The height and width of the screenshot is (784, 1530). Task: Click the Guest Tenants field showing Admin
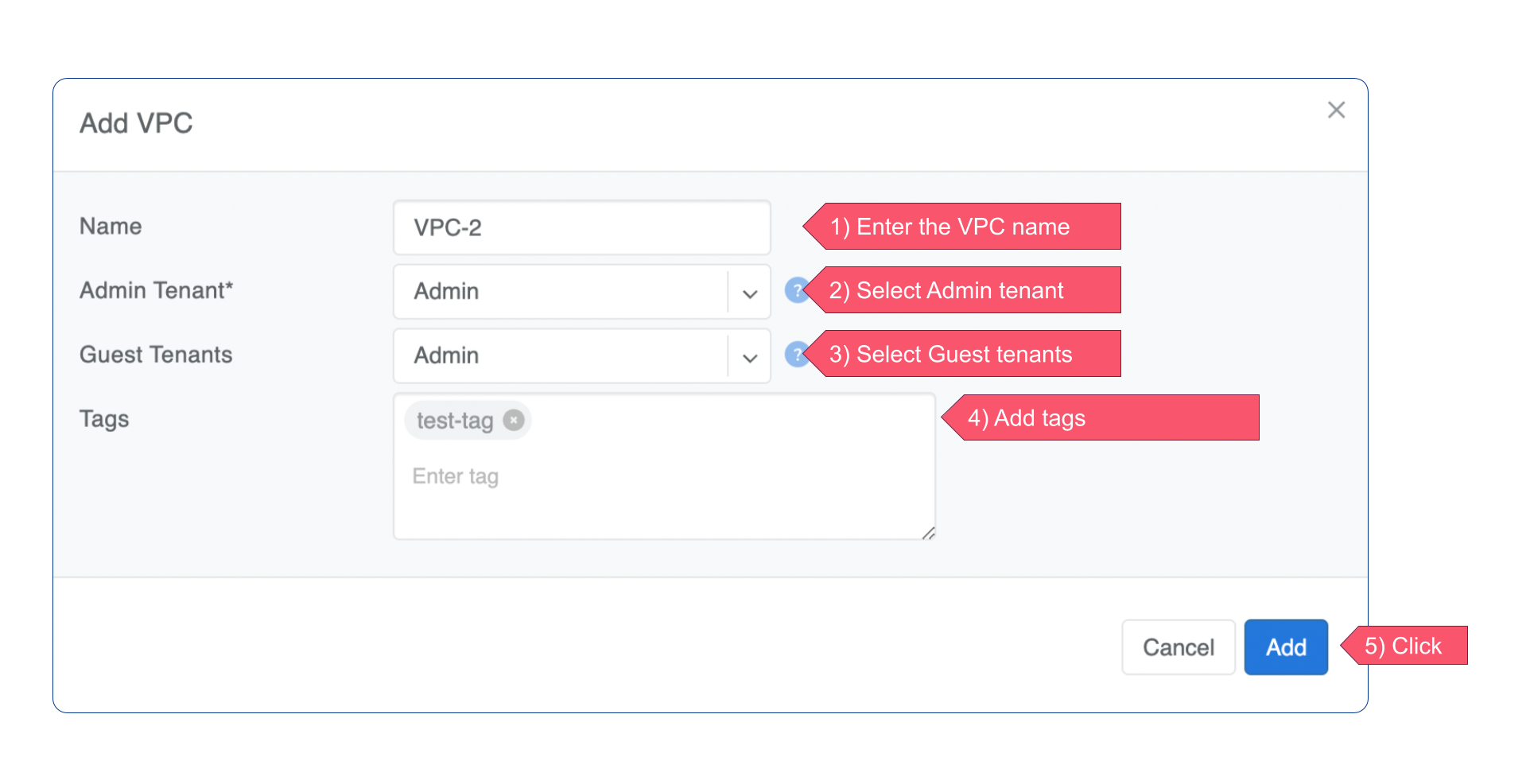pos(557,356)
